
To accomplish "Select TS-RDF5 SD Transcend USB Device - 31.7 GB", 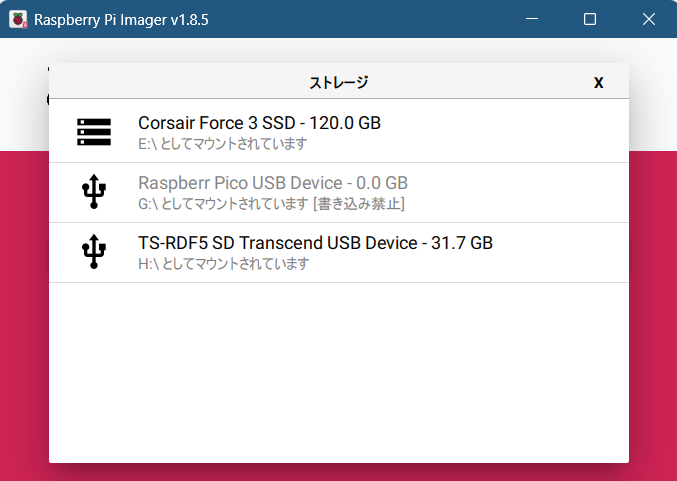I will tap(339, 253).
